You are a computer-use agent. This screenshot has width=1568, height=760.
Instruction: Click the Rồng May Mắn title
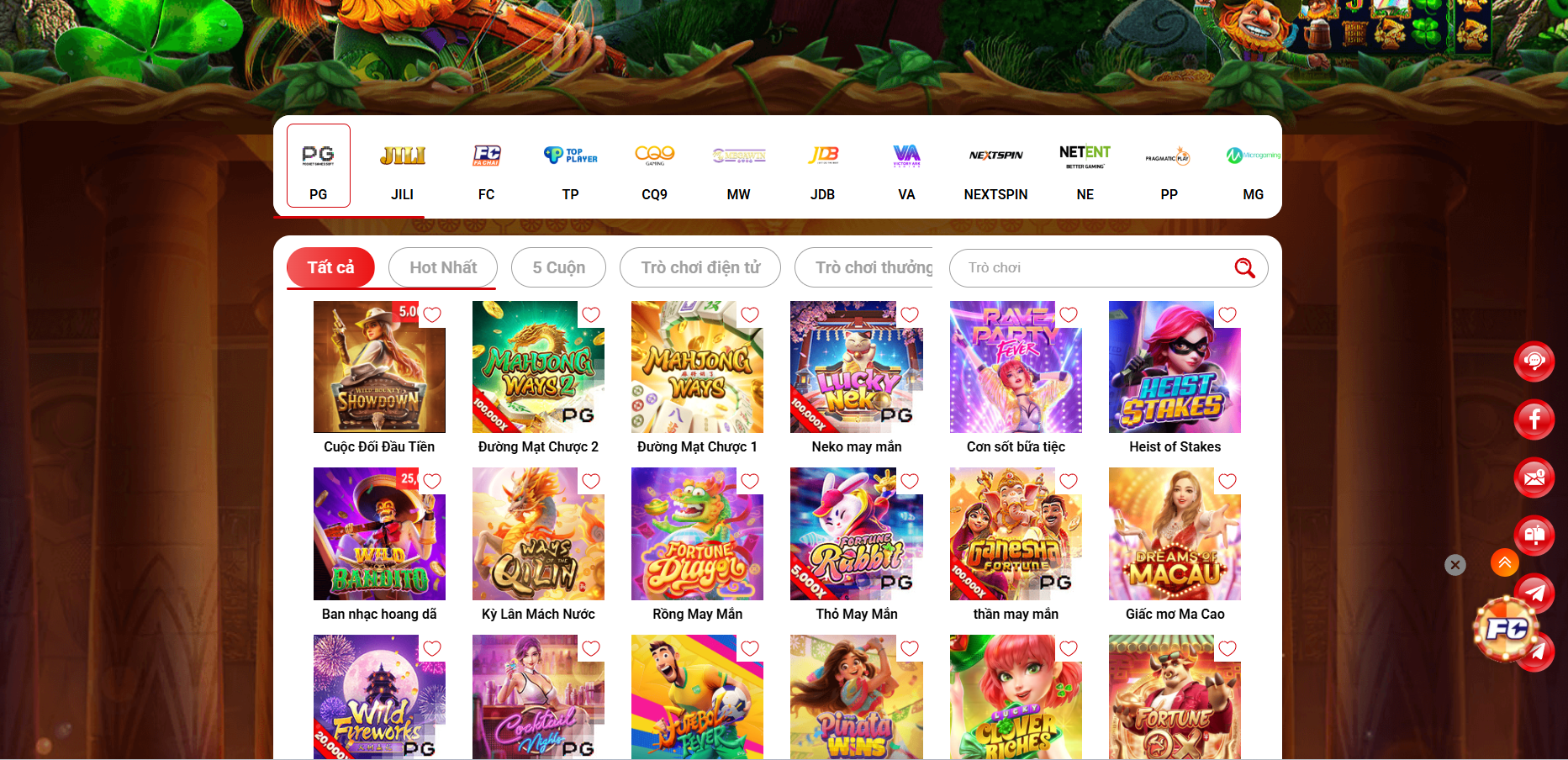697,615
